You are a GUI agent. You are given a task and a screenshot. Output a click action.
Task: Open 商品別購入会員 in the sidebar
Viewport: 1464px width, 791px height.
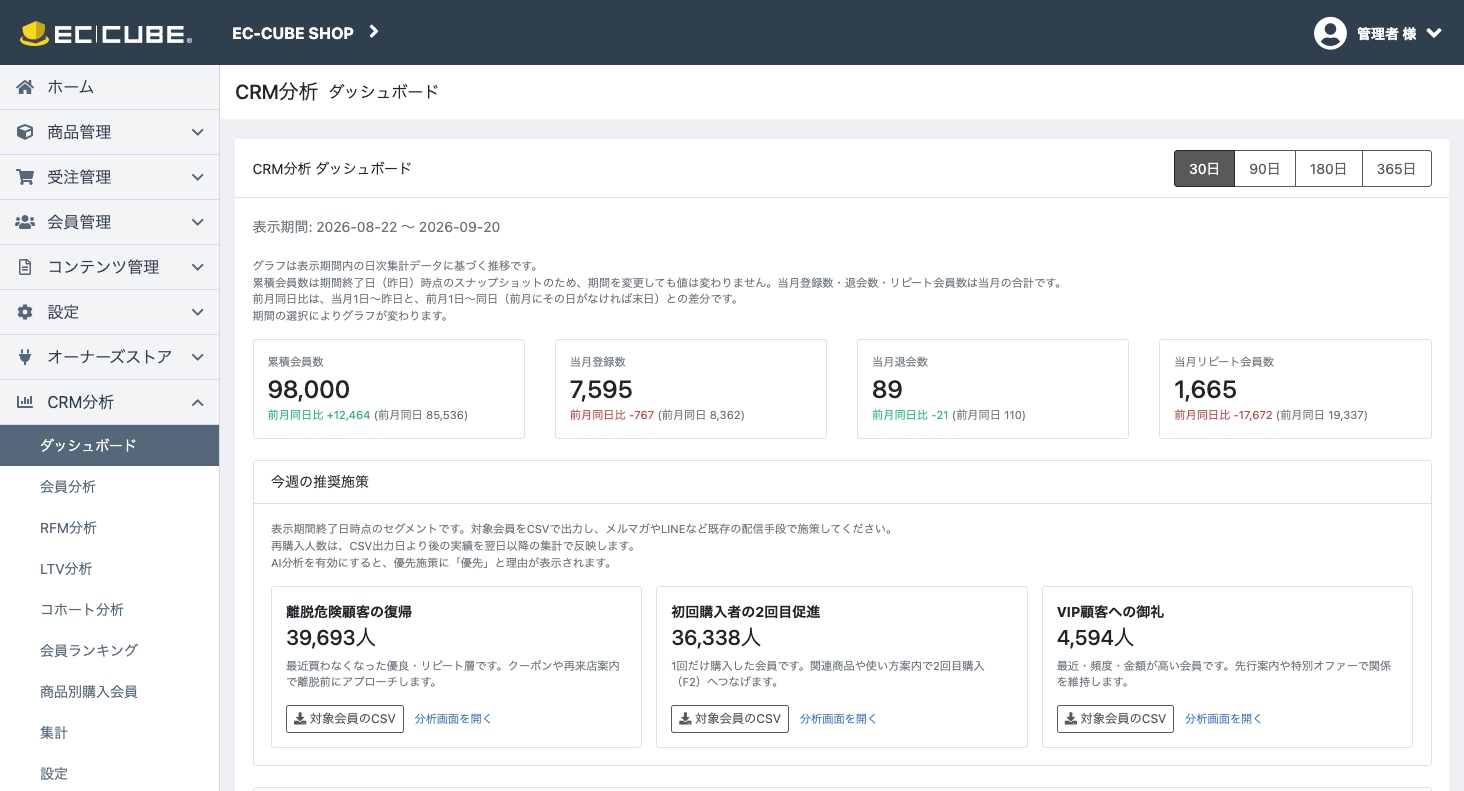coord(109,691)
